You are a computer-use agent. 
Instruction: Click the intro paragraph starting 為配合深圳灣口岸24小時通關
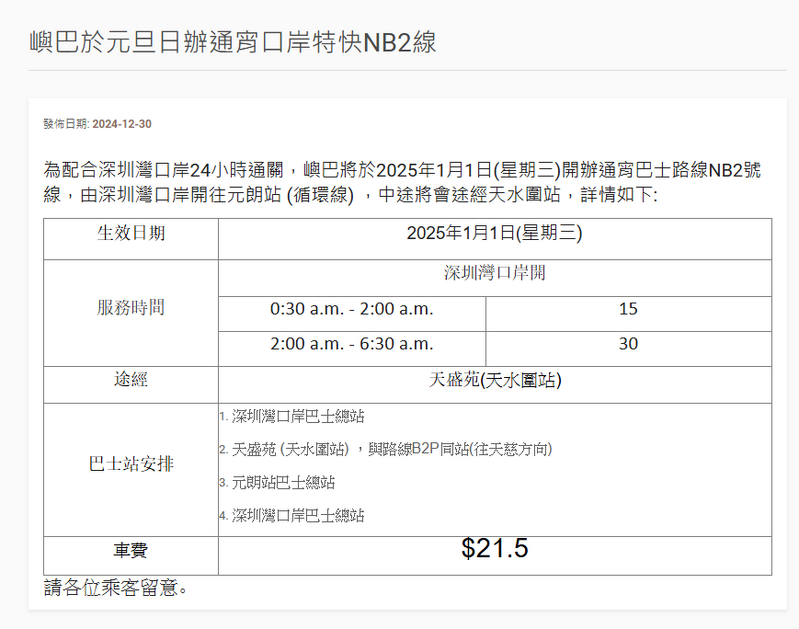point(402,182)
